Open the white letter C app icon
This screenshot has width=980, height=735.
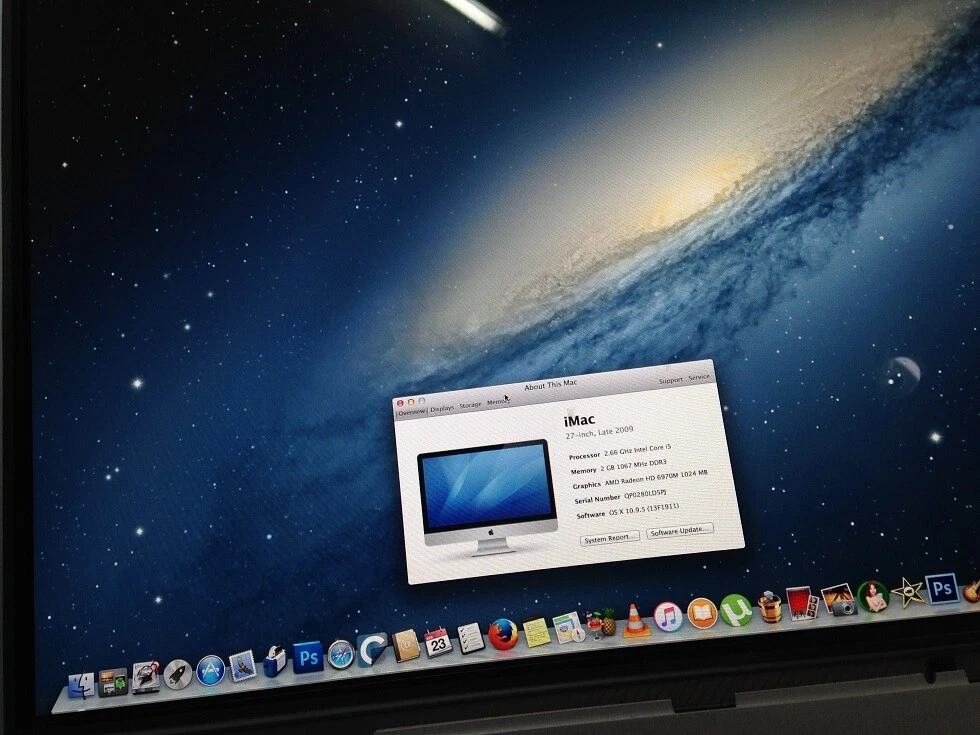point(372,650)
